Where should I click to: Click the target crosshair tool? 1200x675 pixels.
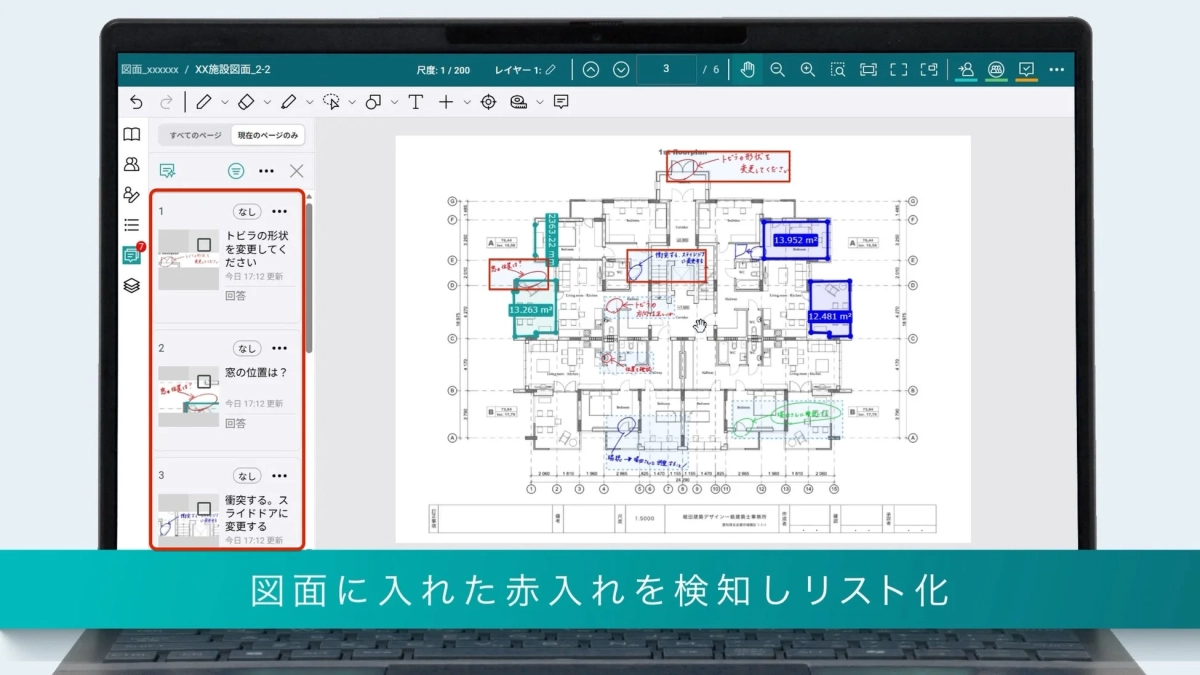pos(488,102)
